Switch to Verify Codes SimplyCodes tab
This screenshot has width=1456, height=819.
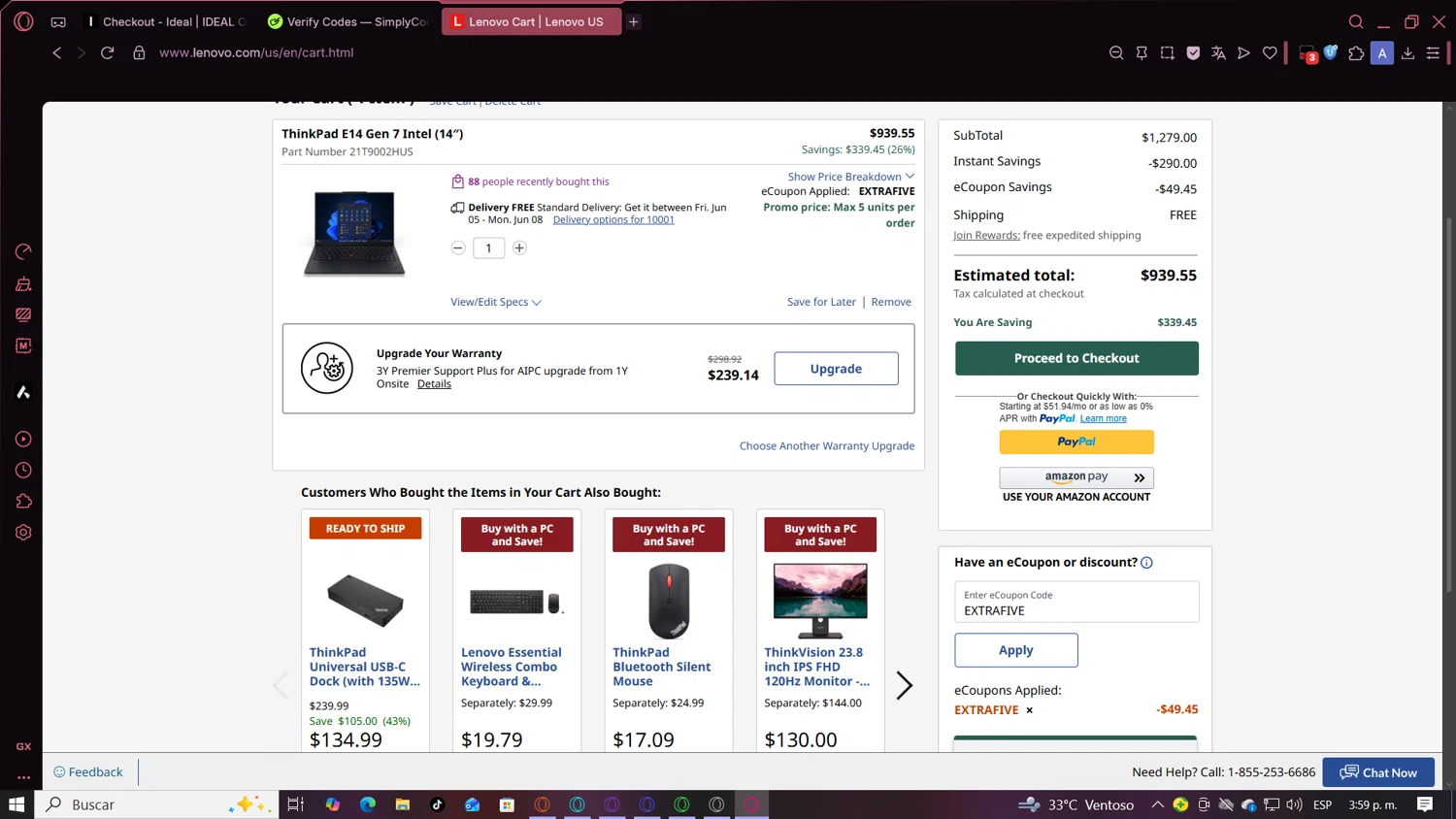pos(349,21)
